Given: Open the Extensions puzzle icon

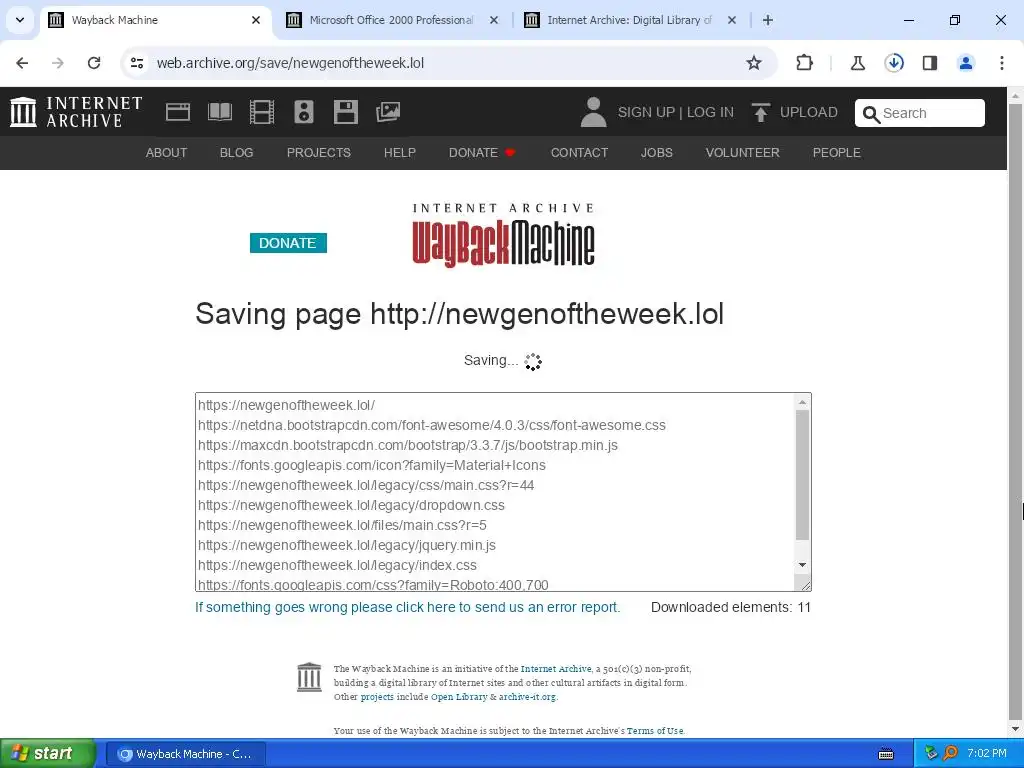Looking at the screenshot, I should (805, 63).
